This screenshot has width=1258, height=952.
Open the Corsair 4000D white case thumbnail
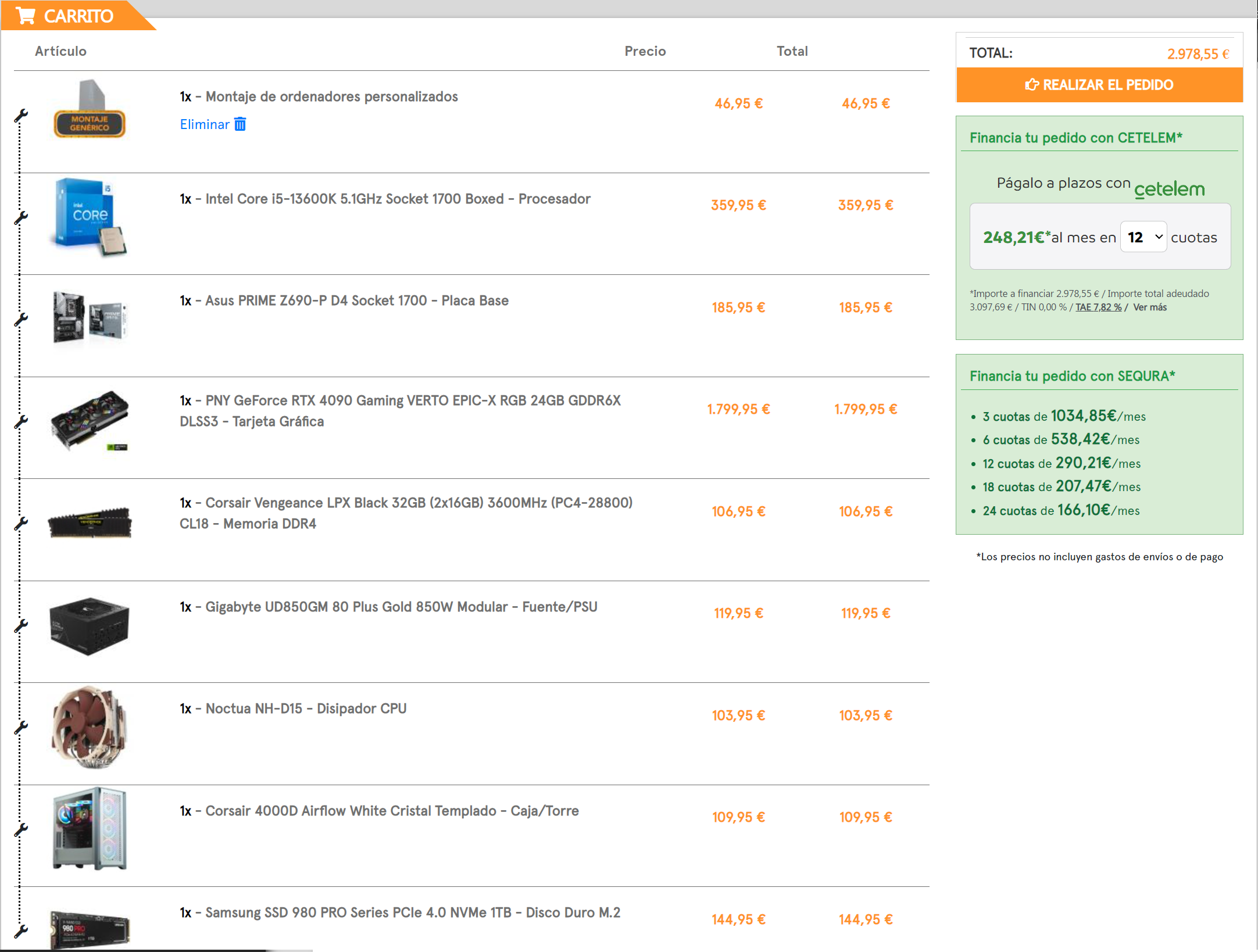tap(90, 828)
